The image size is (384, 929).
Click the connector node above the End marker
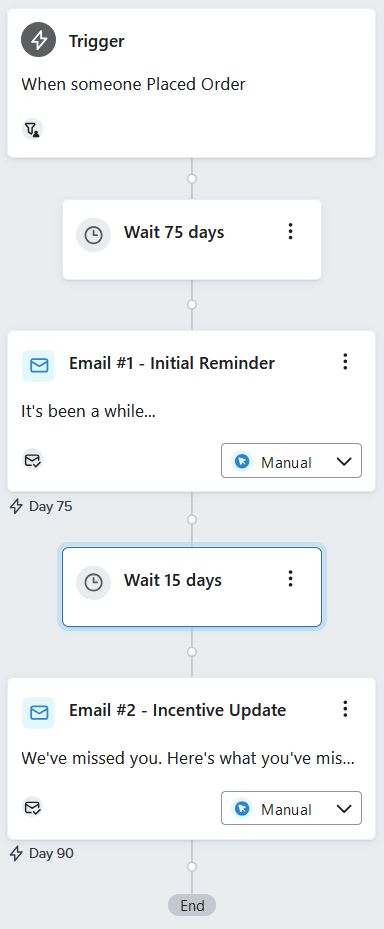pos(191,867)
